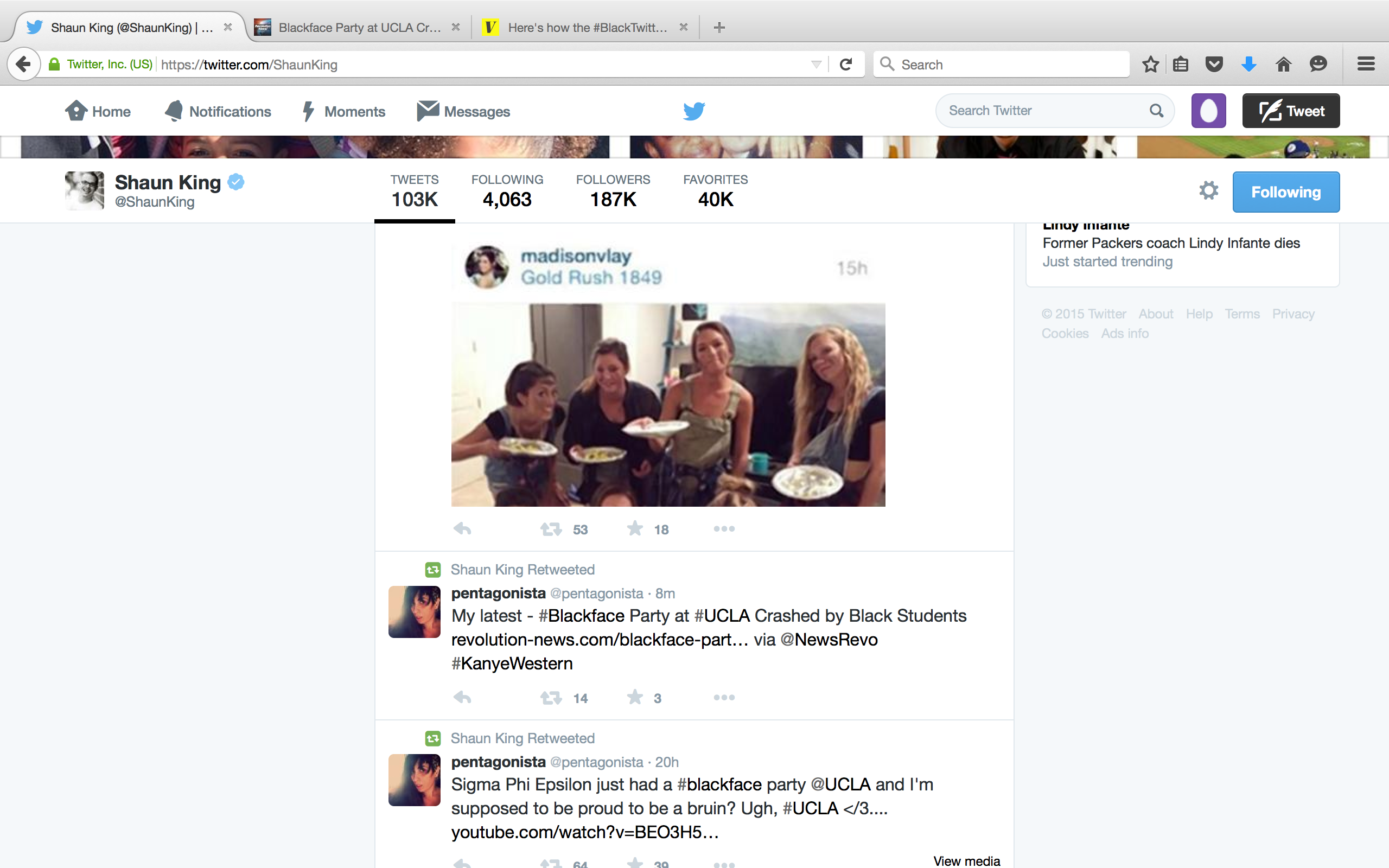Open the Gold Rush 1849 group photo

click(x=668, y=405)
